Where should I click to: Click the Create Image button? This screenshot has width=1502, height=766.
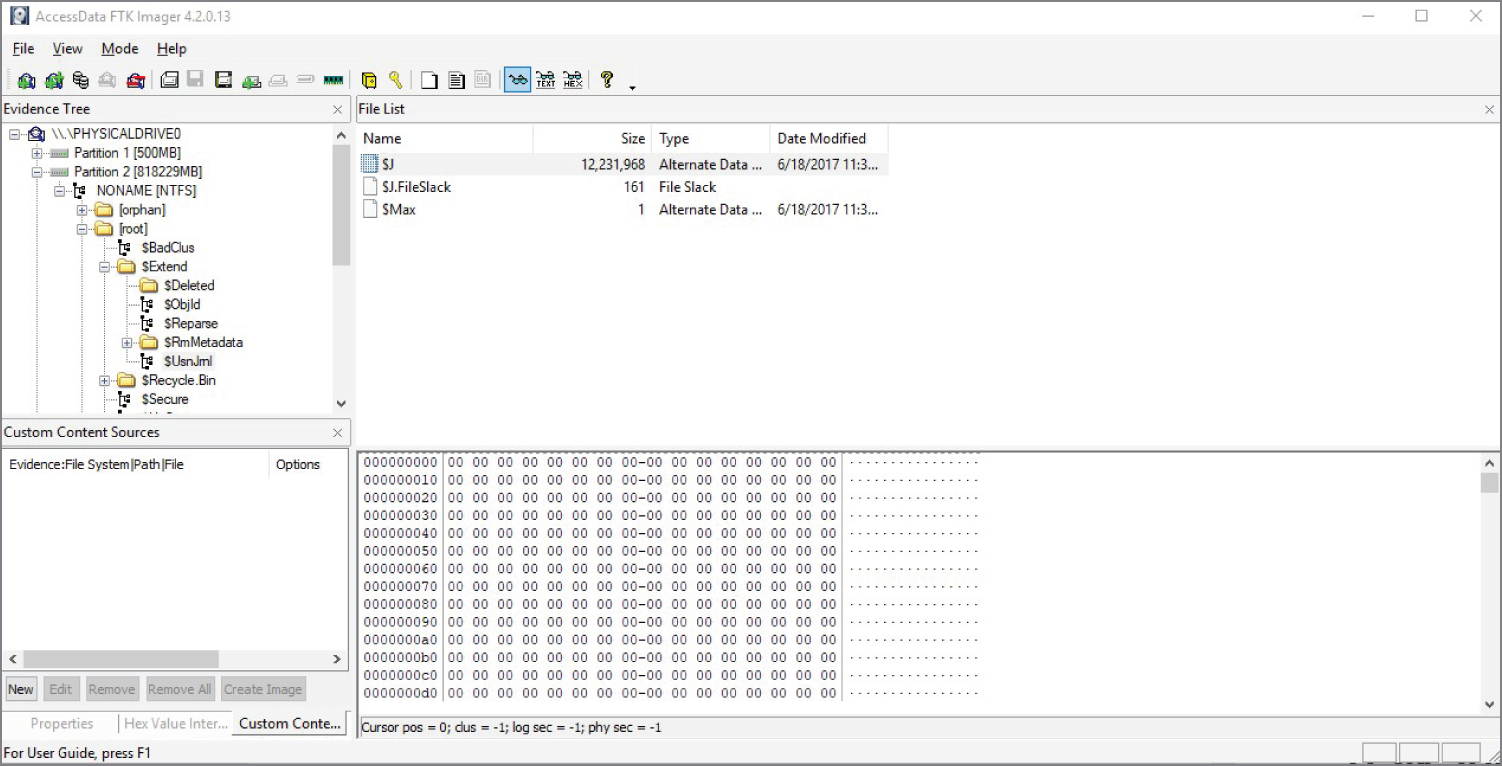point(263,689)
